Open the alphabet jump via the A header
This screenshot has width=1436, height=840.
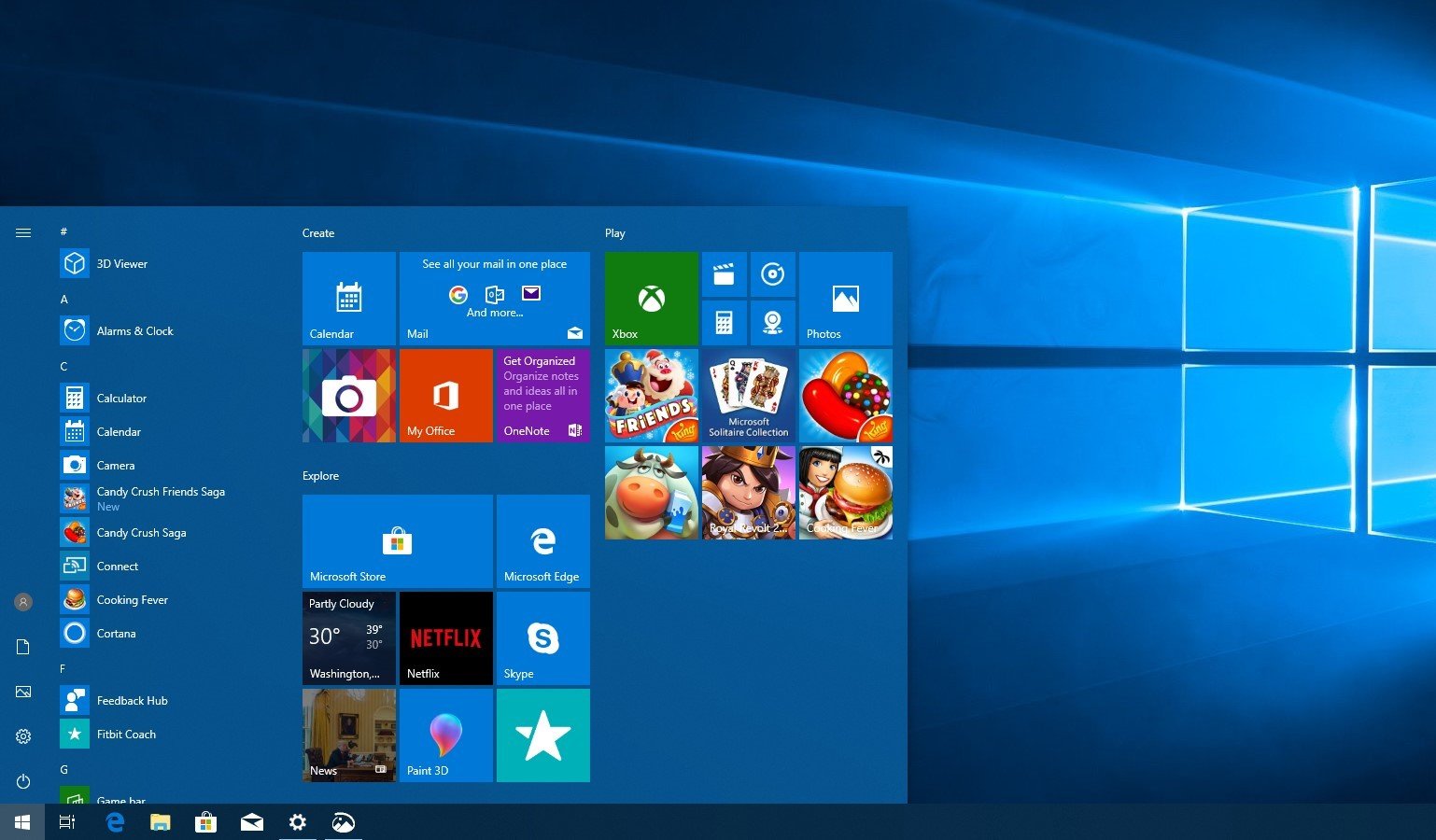(64, 299)
